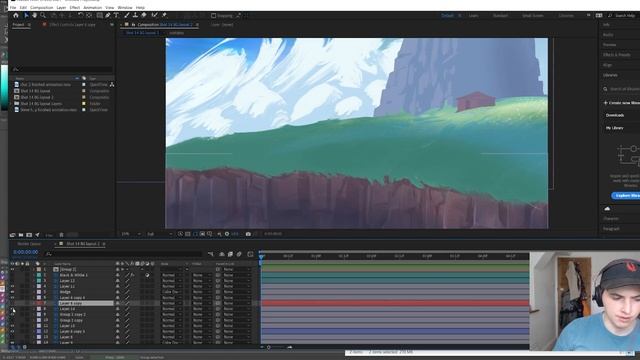Select the Rotation tool
Image resolution: width=640 pixels, height=360 pixels.
pyautogui.click(x=80, y=16)
